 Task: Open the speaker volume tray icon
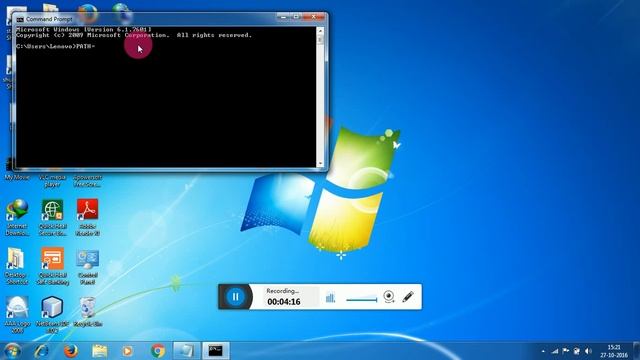pos(588,351)
